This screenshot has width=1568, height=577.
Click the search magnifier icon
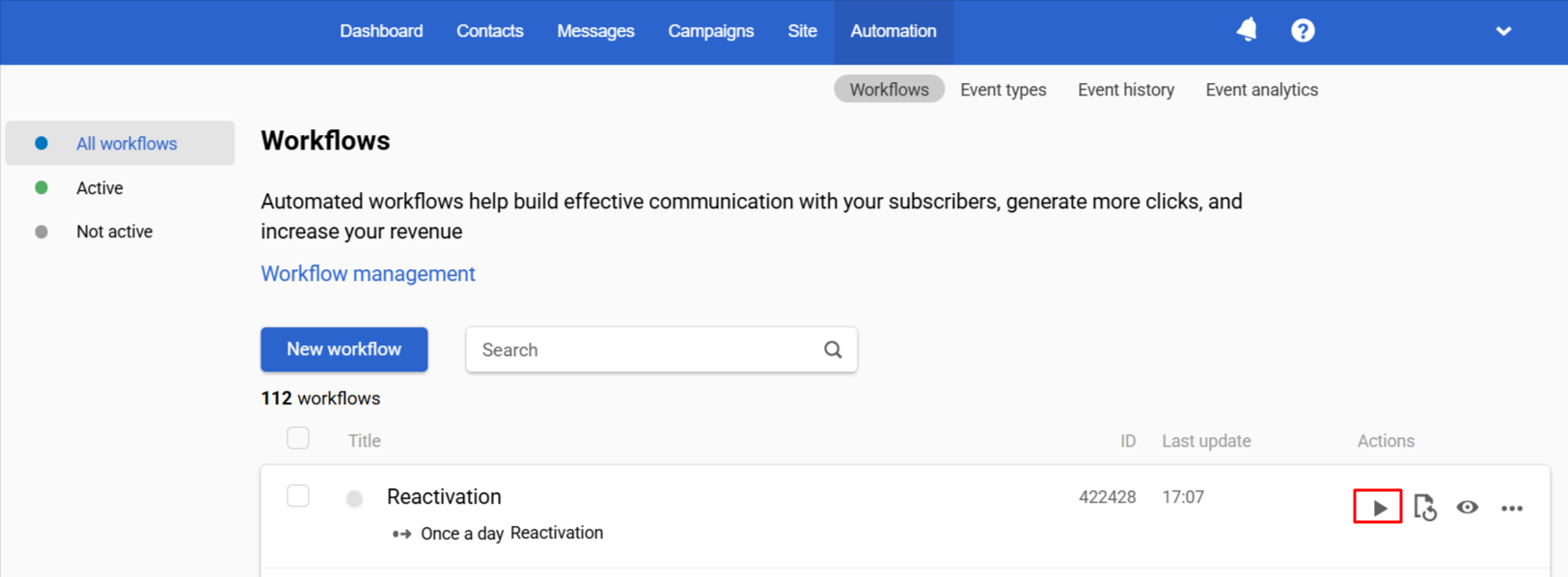833,349
